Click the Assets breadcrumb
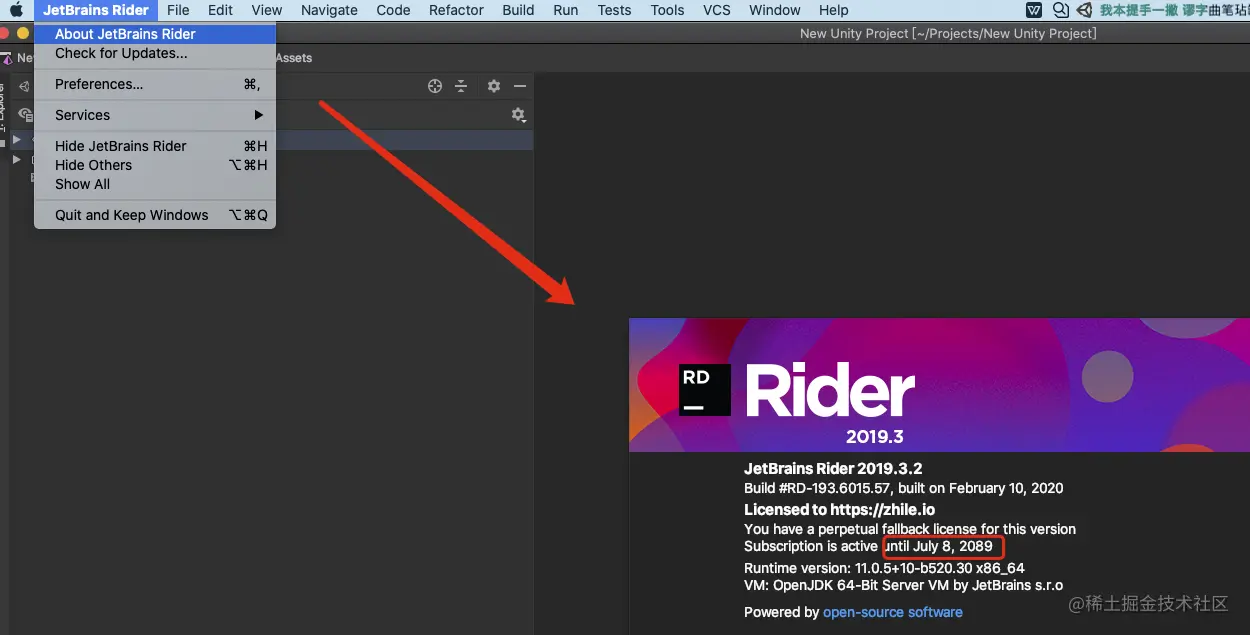1250x635 pixels. pyautogui.click(x=294, y=58)
